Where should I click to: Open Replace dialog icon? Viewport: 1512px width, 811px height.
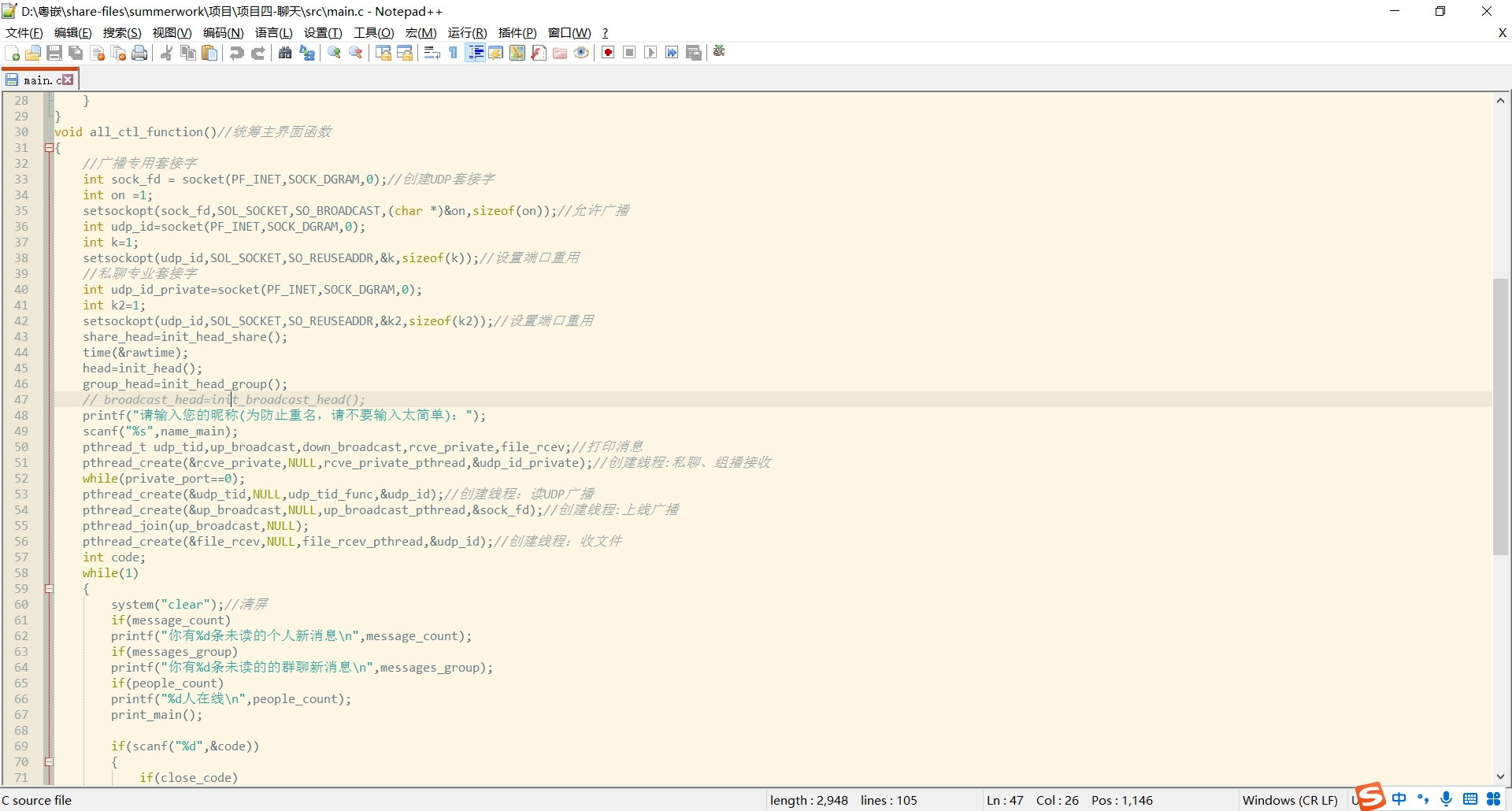coord(307,53)
